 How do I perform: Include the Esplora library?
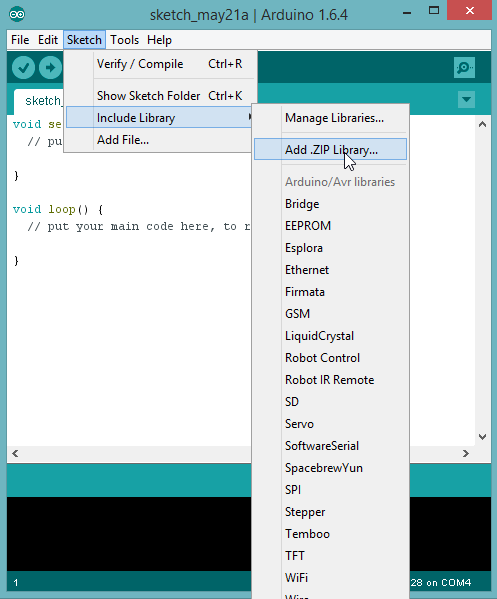[330, 248]
